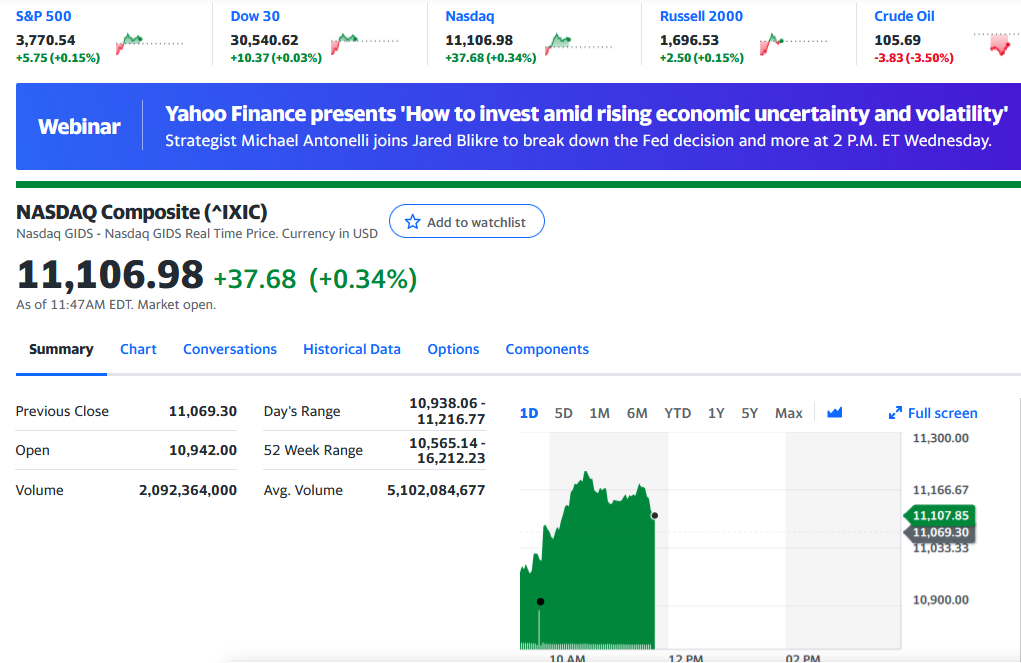
Task: Select the 1Y chart range
Action: point(716,413)
